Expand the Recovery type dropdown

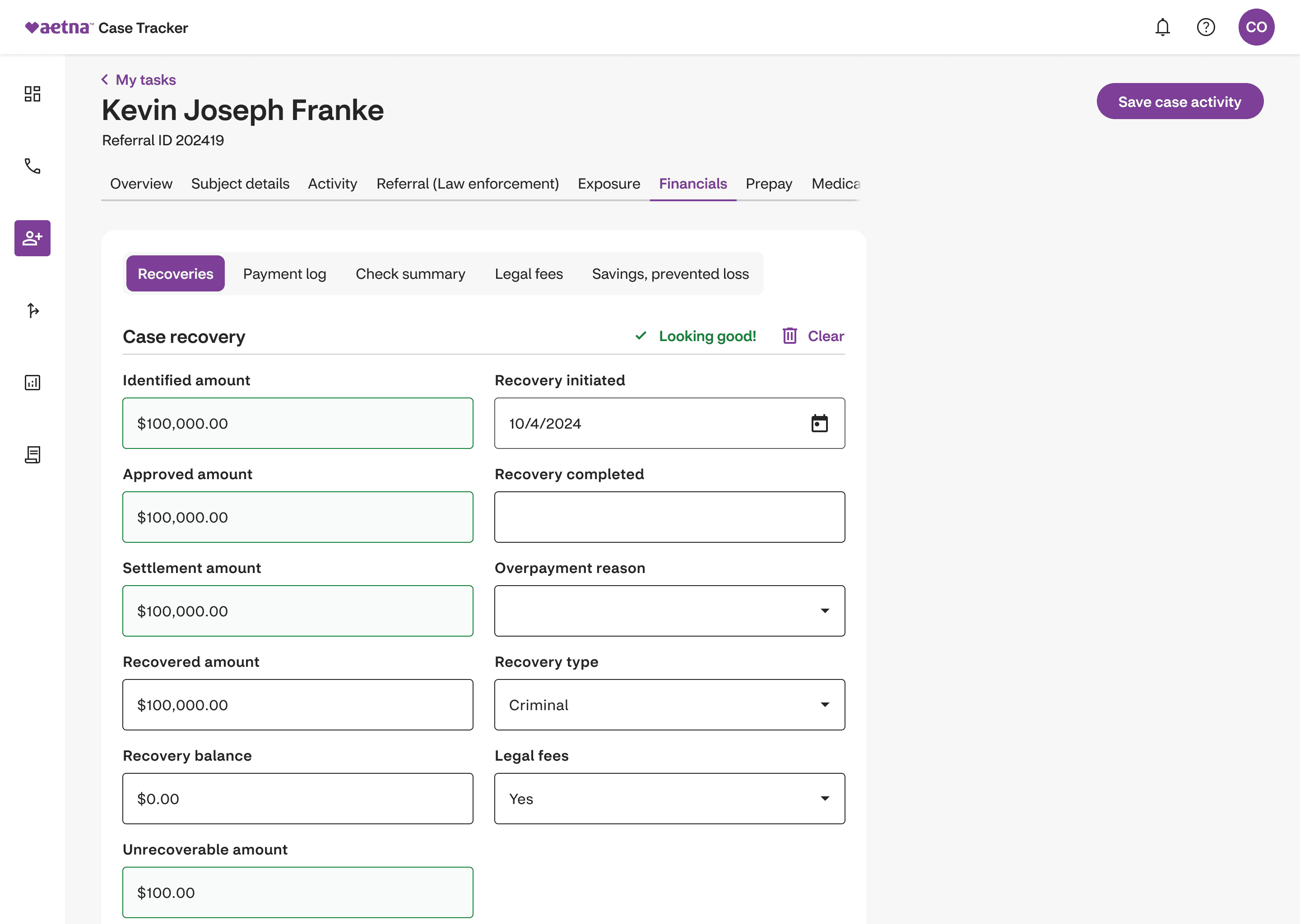coord(669,705)
